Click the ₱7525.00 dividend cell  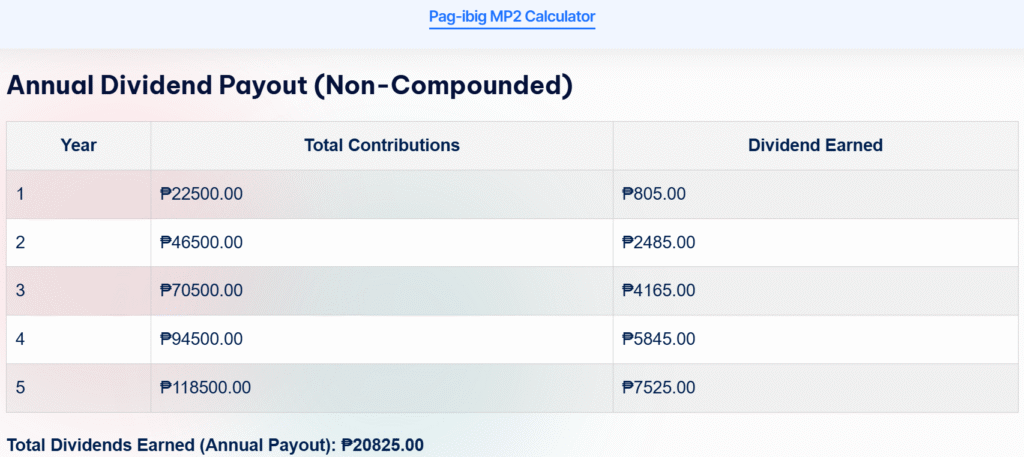pos(816,388)
